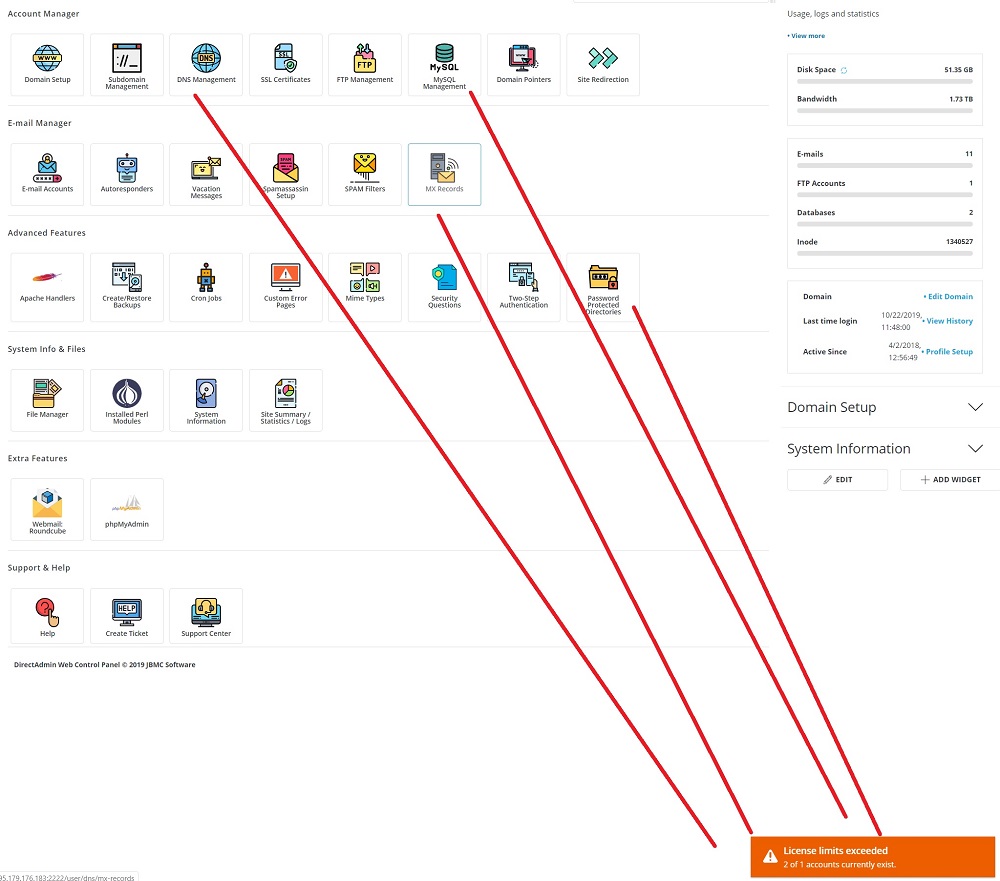1000x881 pixels.
Task: Open DNS Management
Action: coord(206,64)
